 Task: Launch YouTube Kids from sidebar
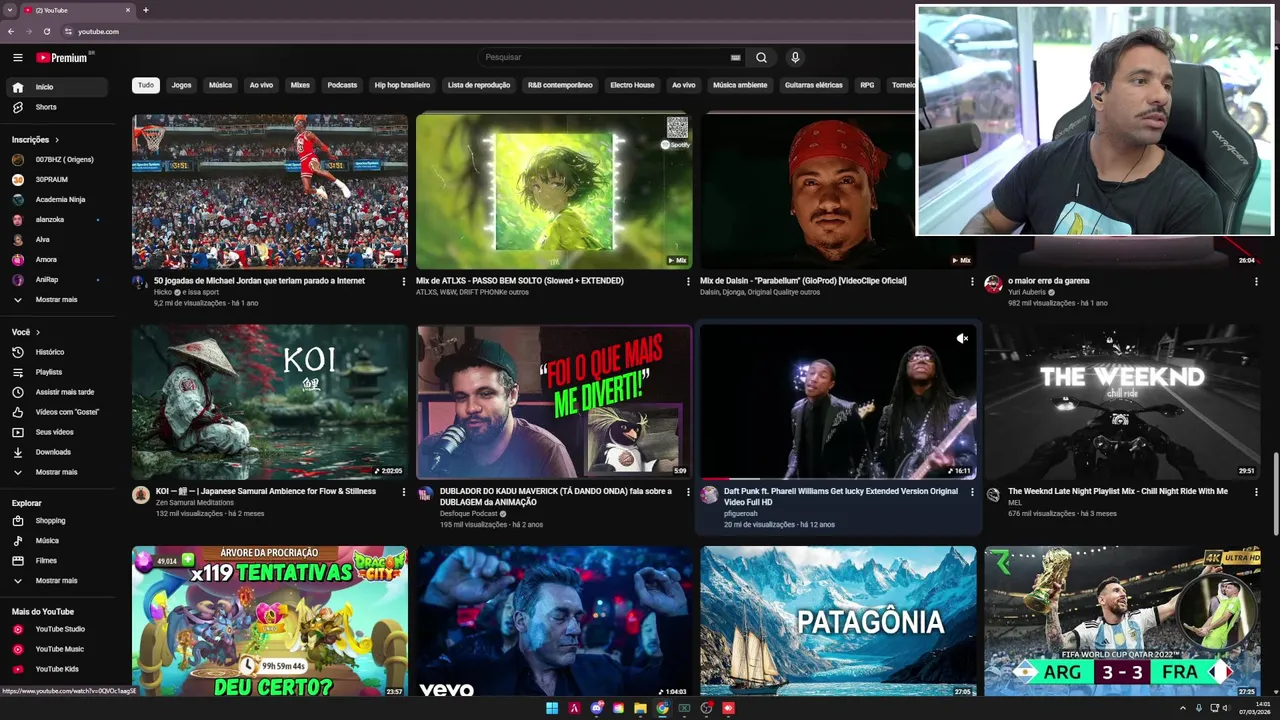[x=58, y=669]
